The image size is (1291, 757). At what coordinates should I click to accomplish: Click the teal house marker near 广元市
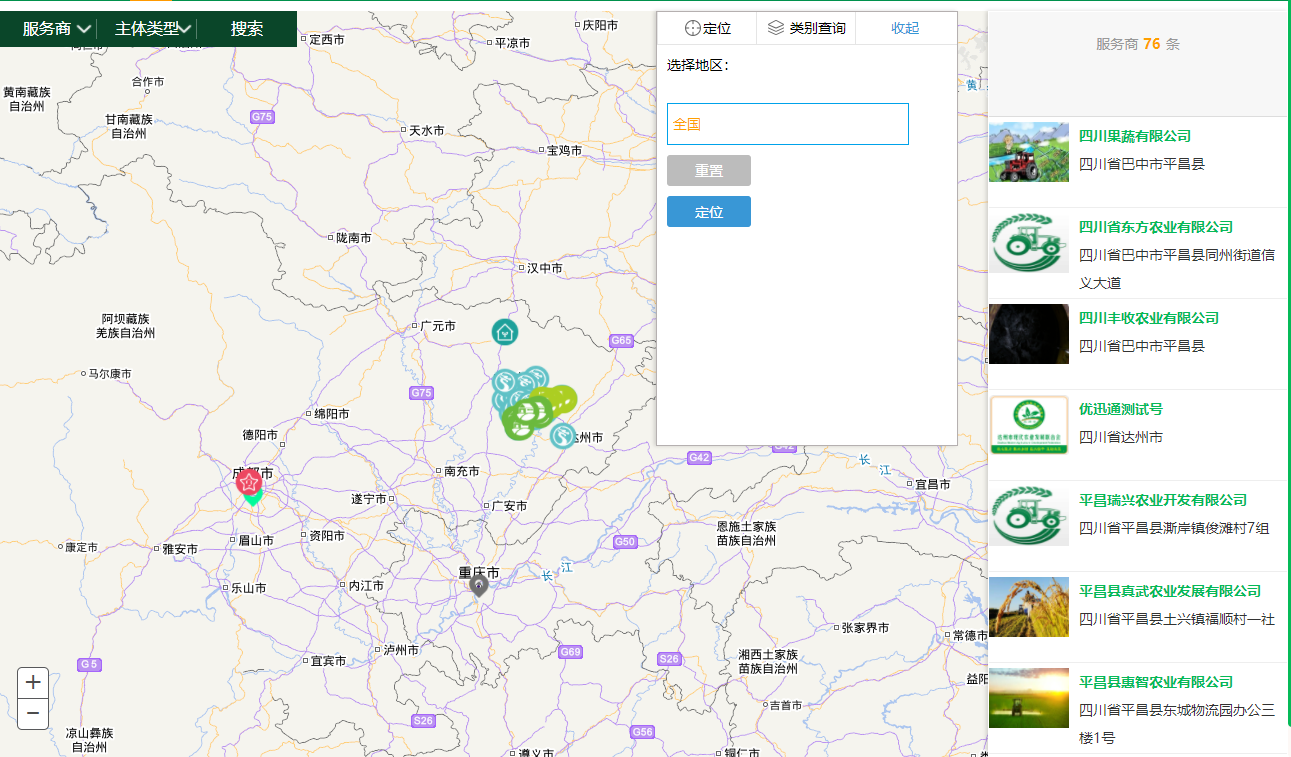tap(505, 331)
